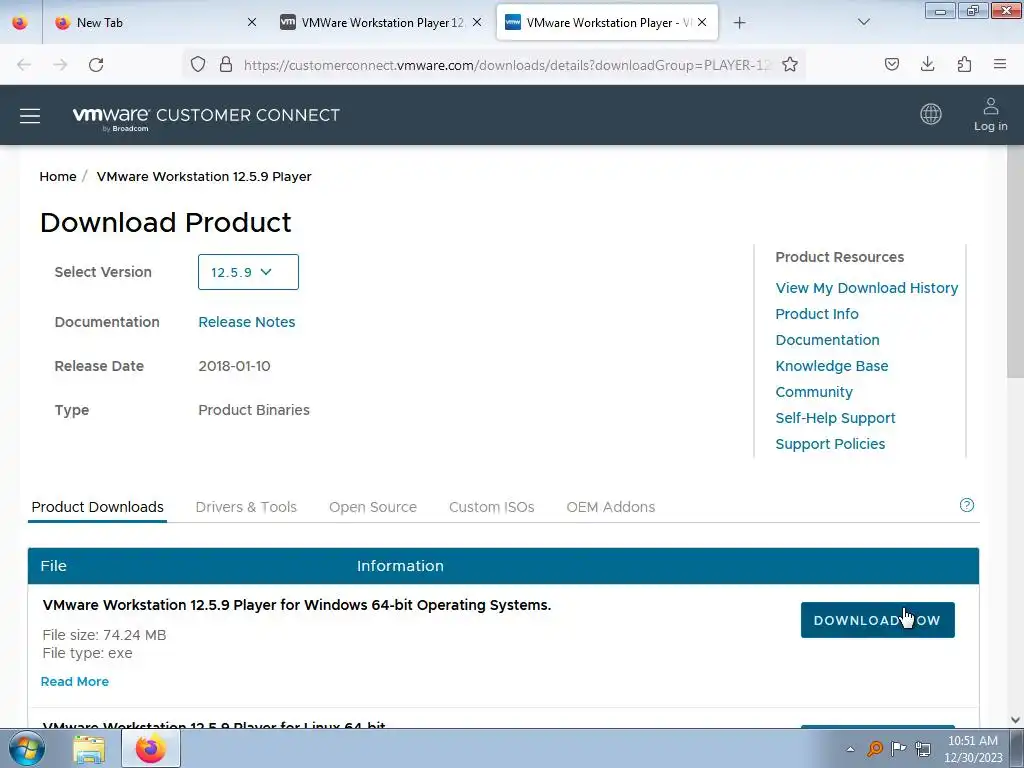Open the Support Policies link

click(830, 444)
